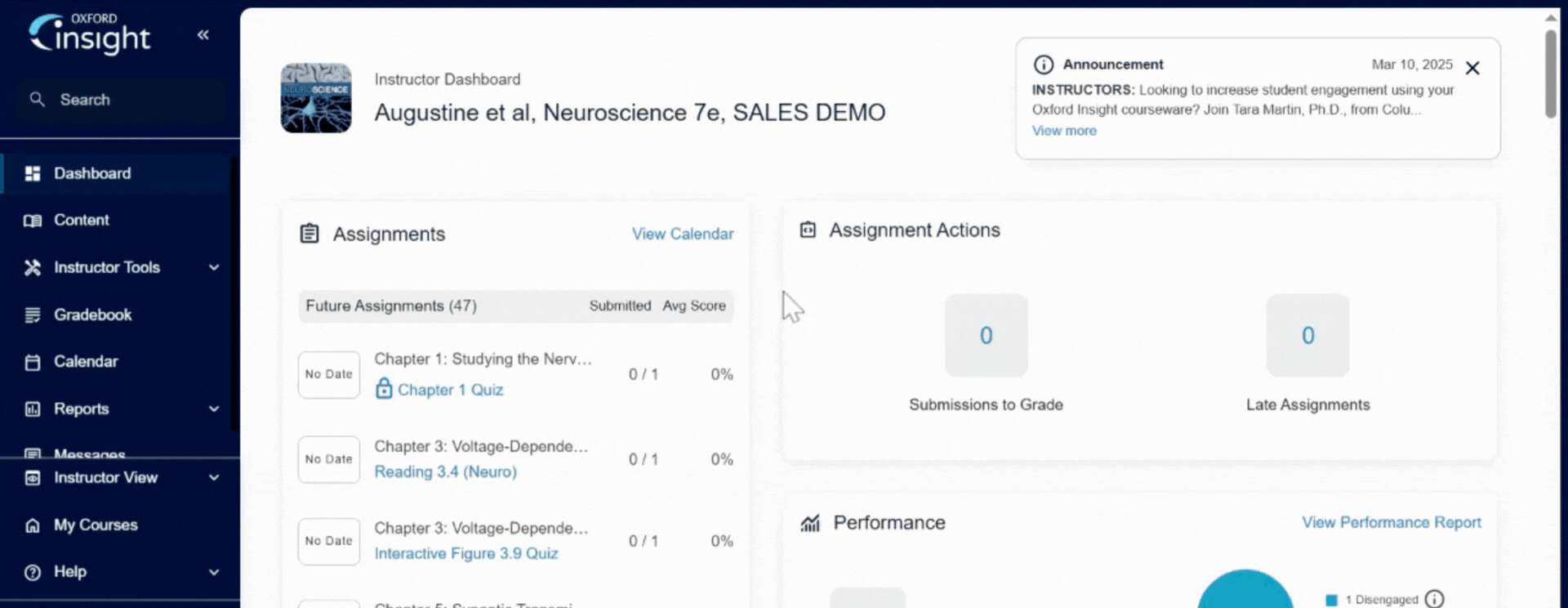The image size is (1568, 608).
Task: Open View Performance Report link
Action: [1392, 522]
